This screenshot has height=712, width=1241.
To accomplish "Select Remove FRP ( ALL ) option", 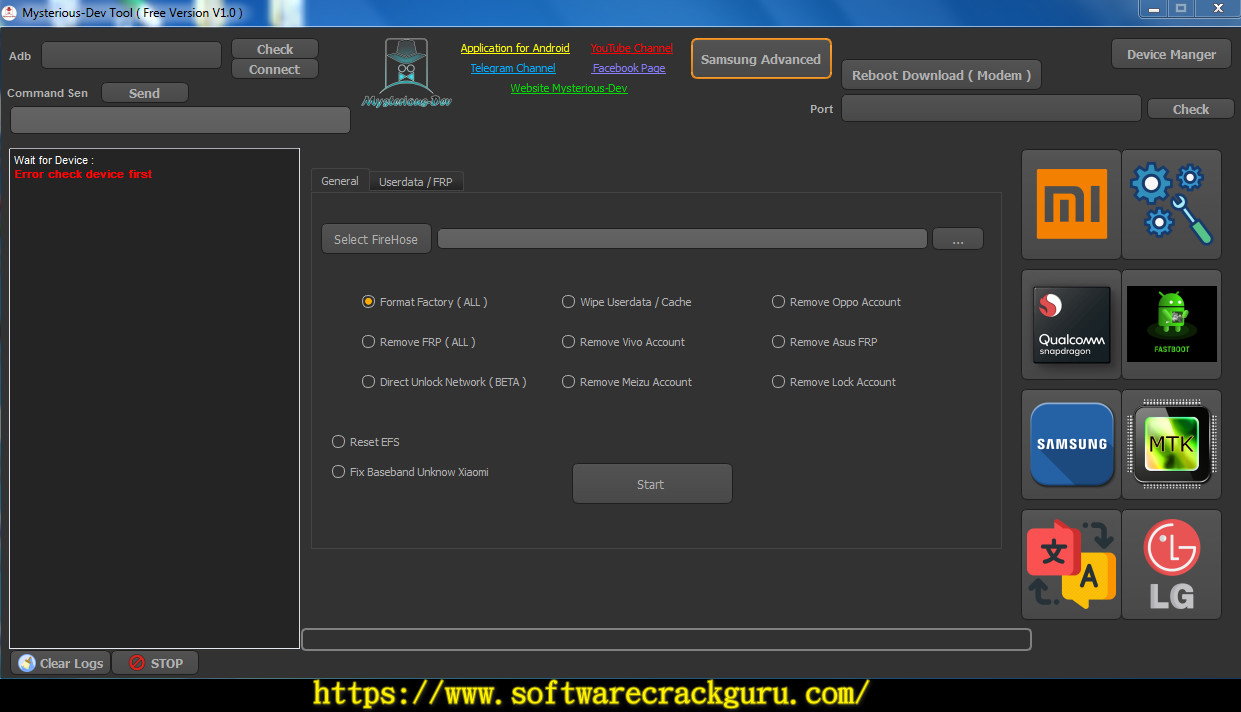I will tap(419, 341).
